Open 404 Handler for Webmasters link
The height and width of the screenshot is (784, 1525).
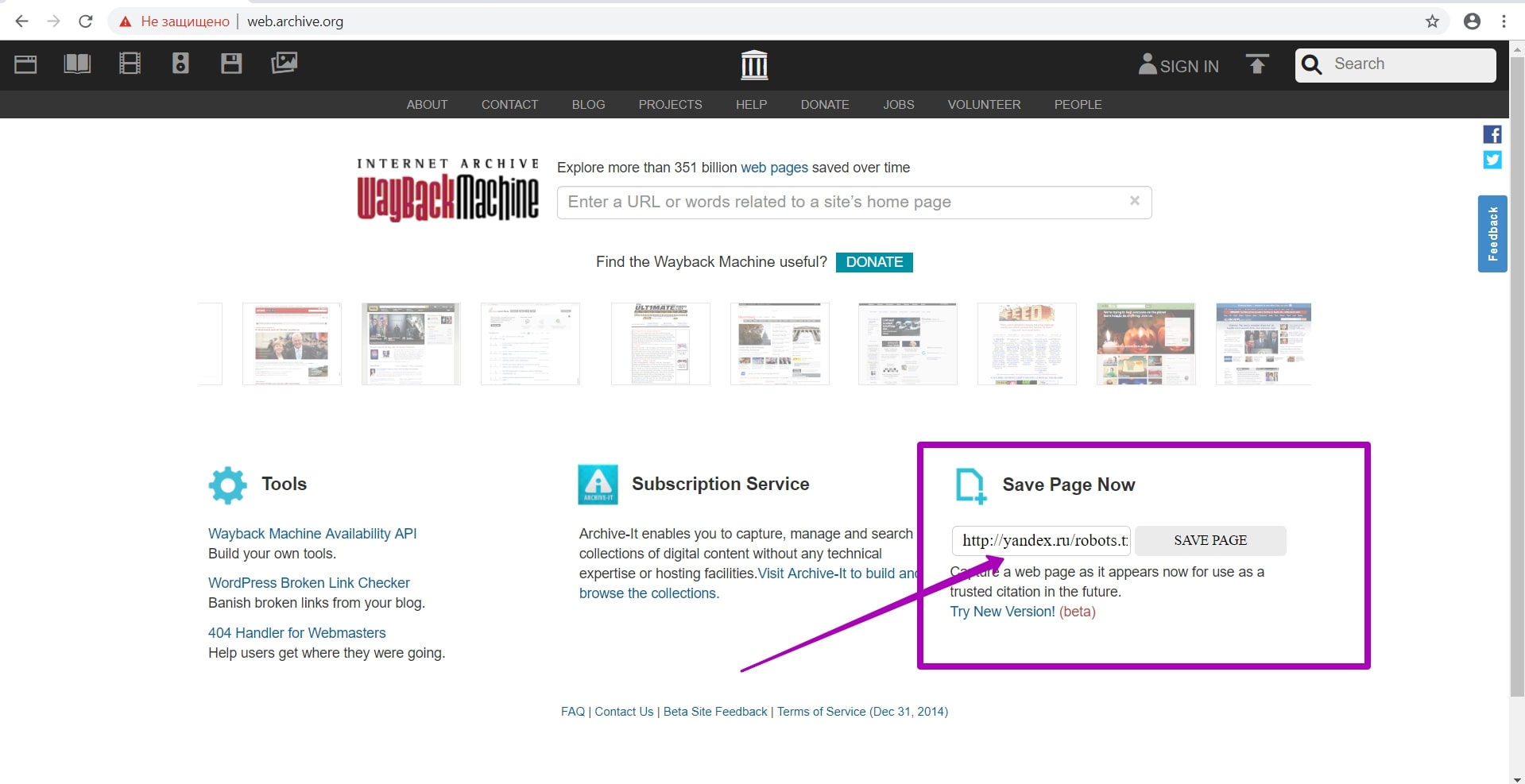297,633
